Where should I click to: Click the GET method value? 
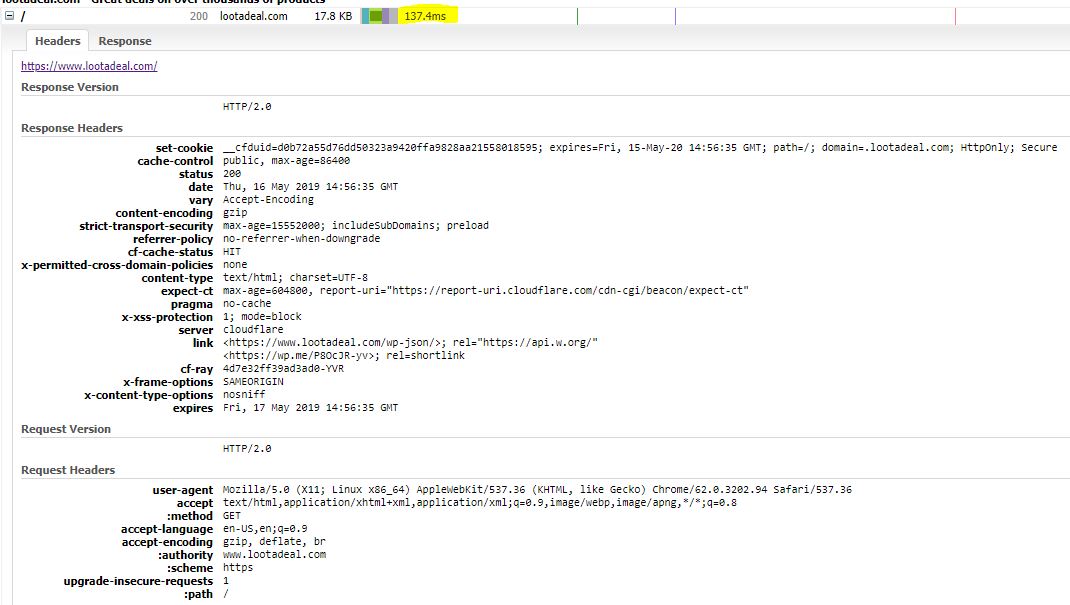point(231,516)
